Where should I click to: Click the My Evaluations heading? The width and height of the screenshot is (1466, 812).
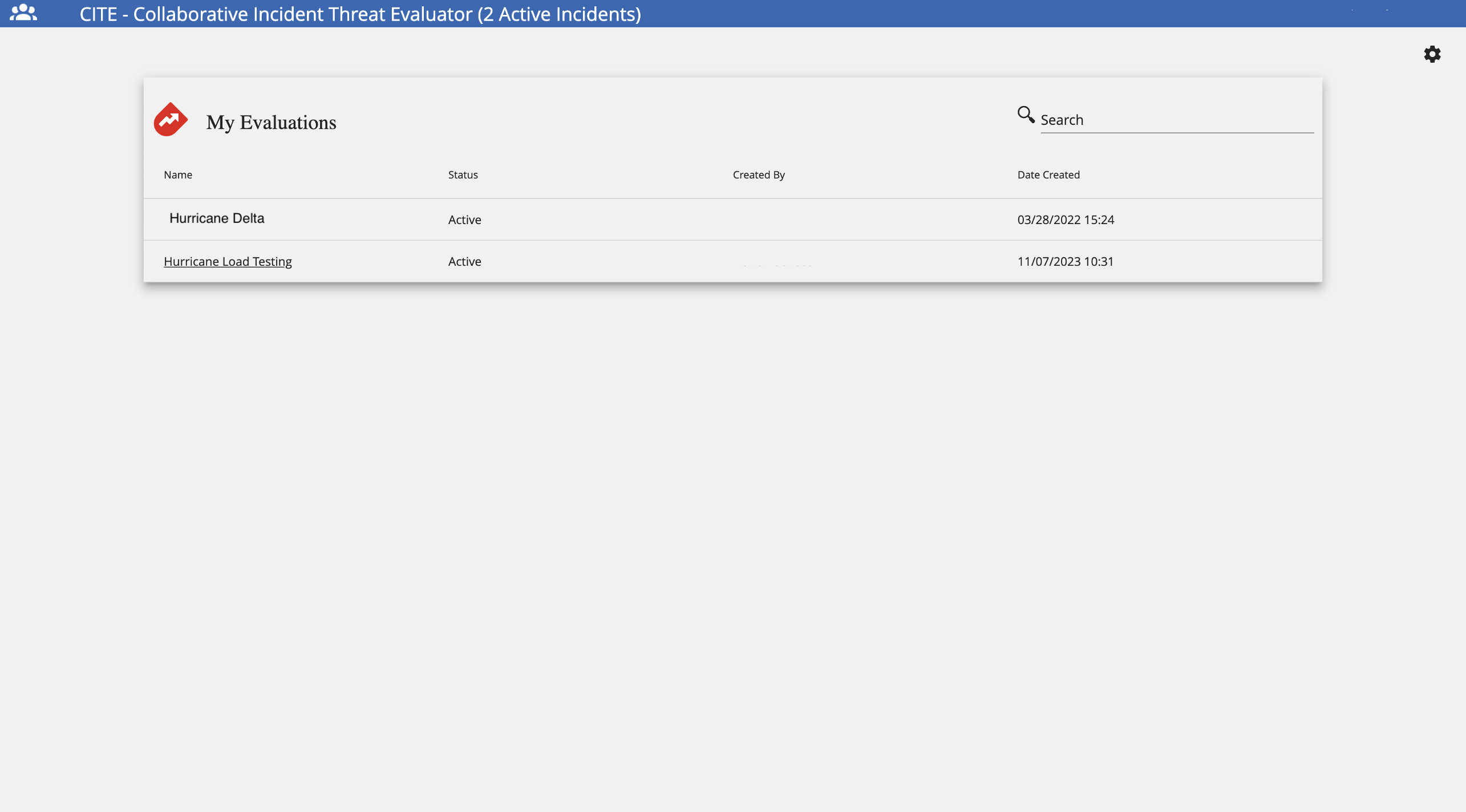pos(271,123)
